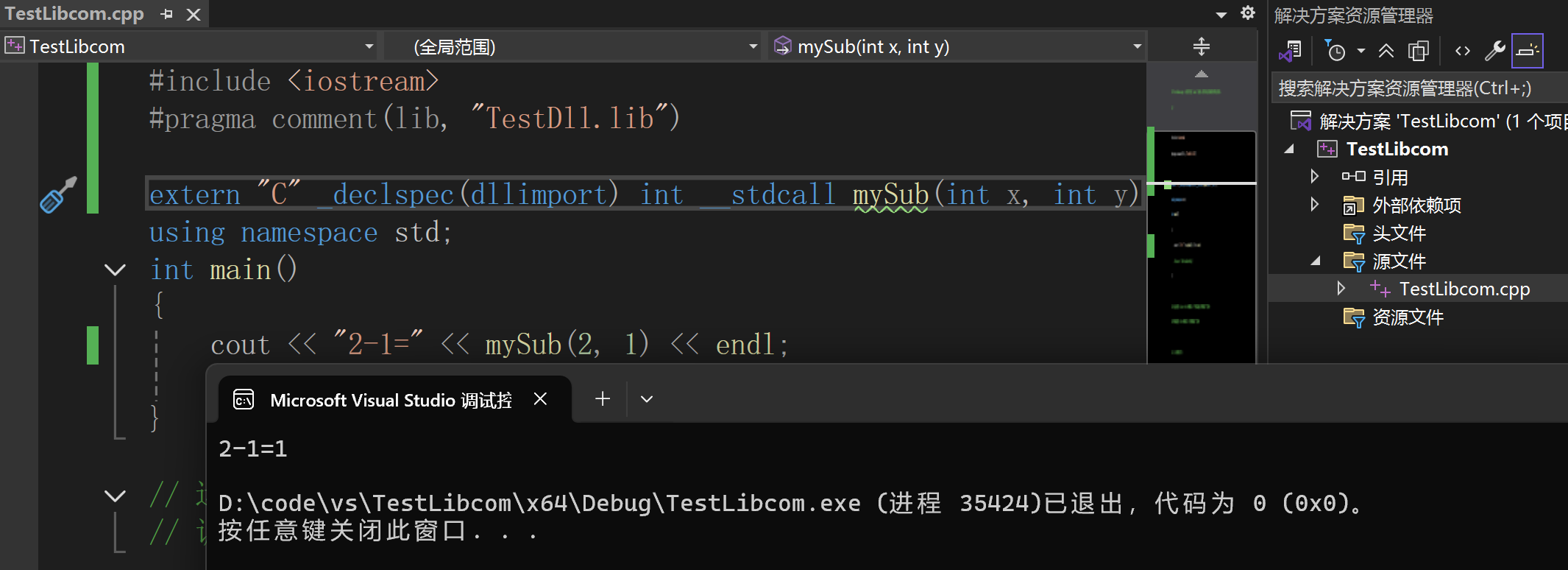
Task: Click the editor minimap scrollbar preview
Action: tap(1203, 243)
